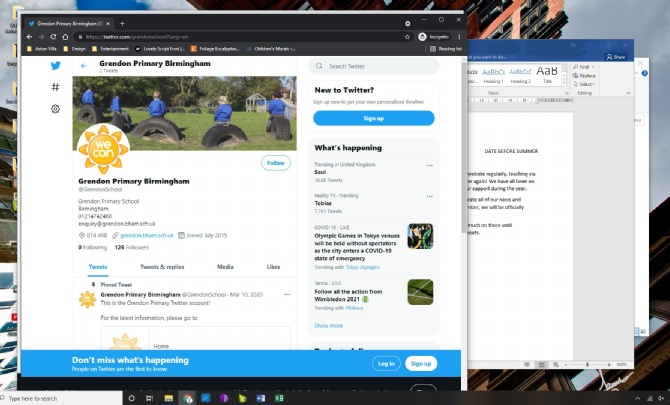Viewport: 670px width, 405px height.
Task: Go back using the Twitter profile arrow
Action: 84,66
